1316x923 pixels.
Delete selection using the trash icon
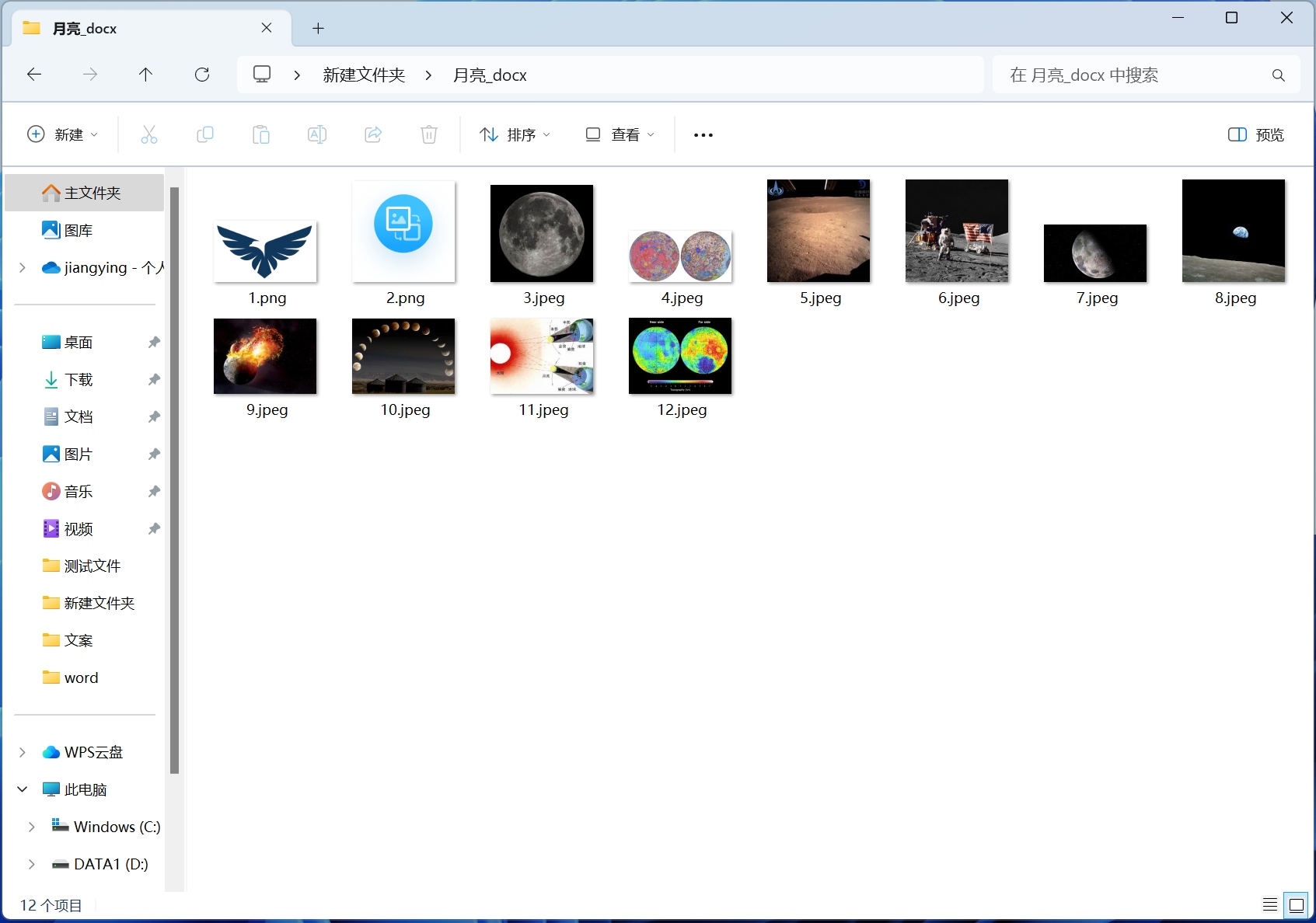click(x=429, y=134)
